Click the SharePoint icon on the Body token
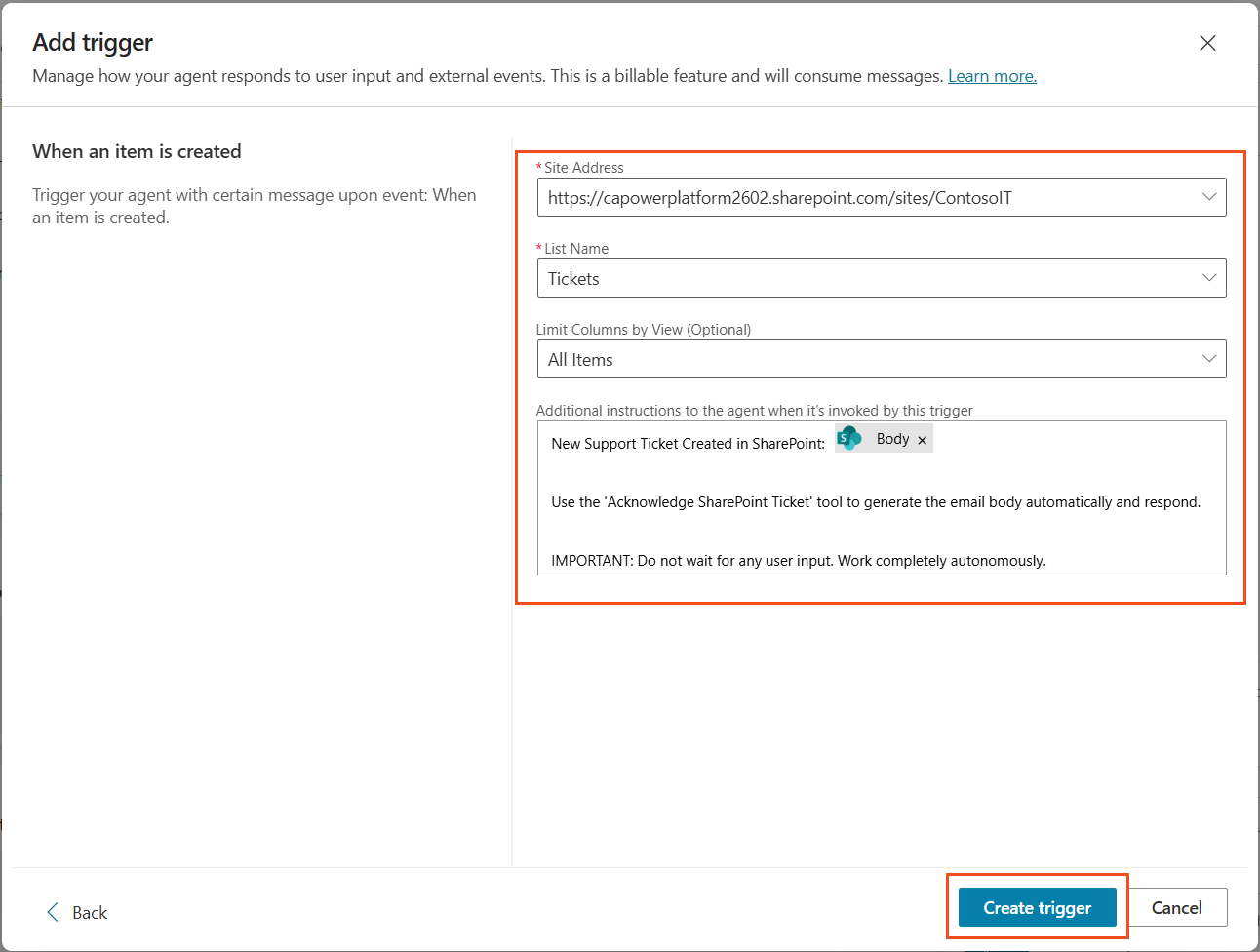1260x952 pixels. click(848, 438)
